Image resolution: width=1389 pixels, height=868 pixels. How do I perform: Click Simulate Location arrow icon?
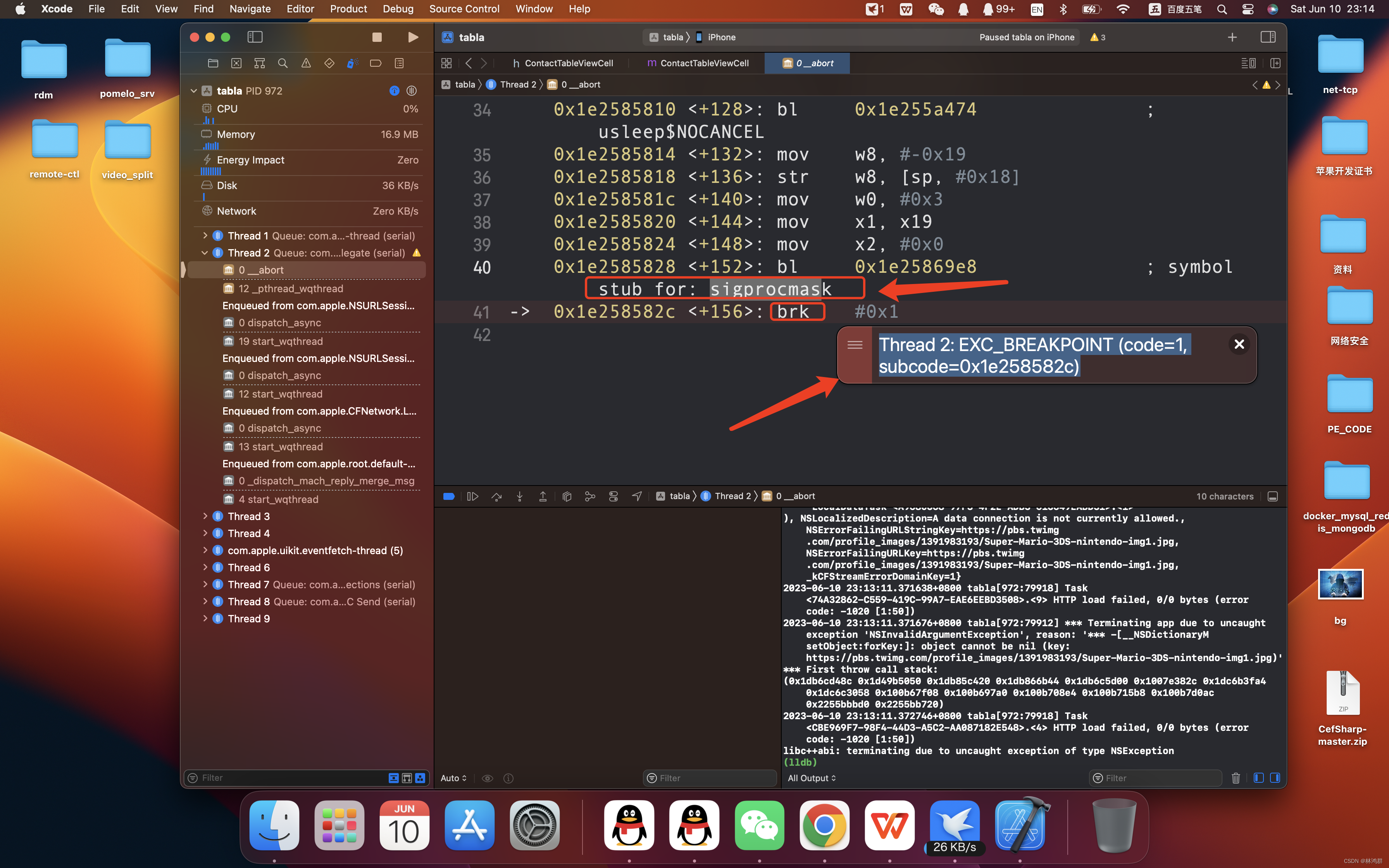636,496
